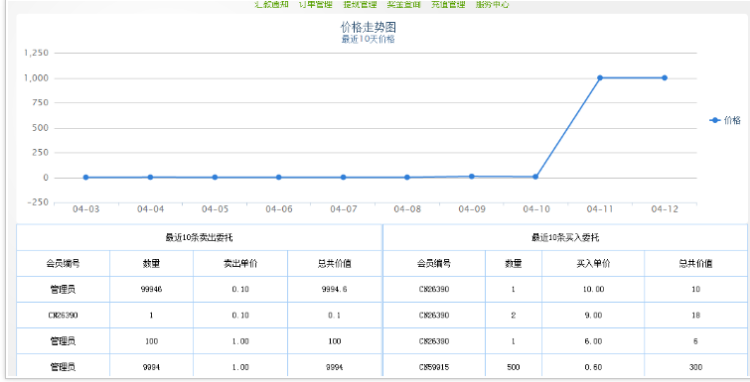Select the 04-11 data point on chart
Screen dimensions: 750x382
point(600,78)
